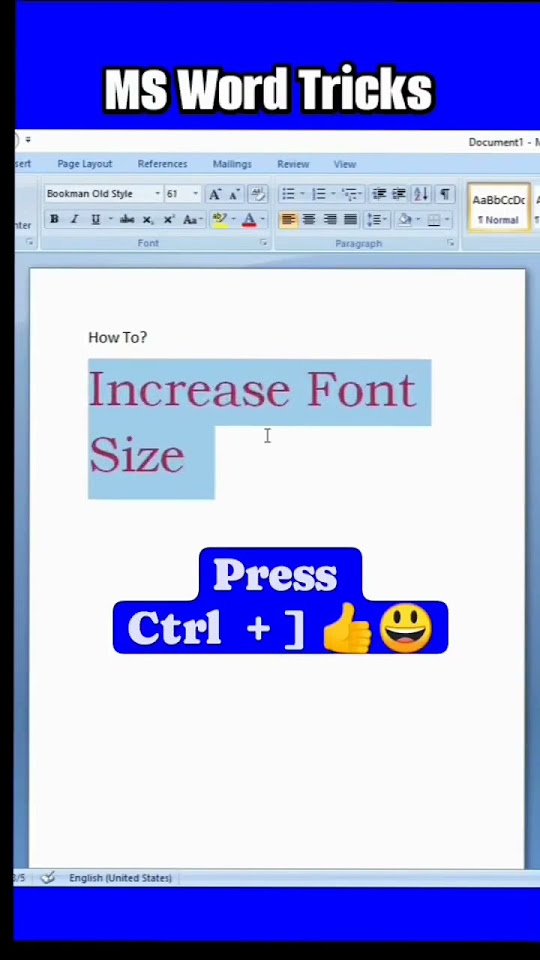This screenshot has height=960, width=540.
Task: Launch the Paragraph dialog box
Action: click(451, 243)
